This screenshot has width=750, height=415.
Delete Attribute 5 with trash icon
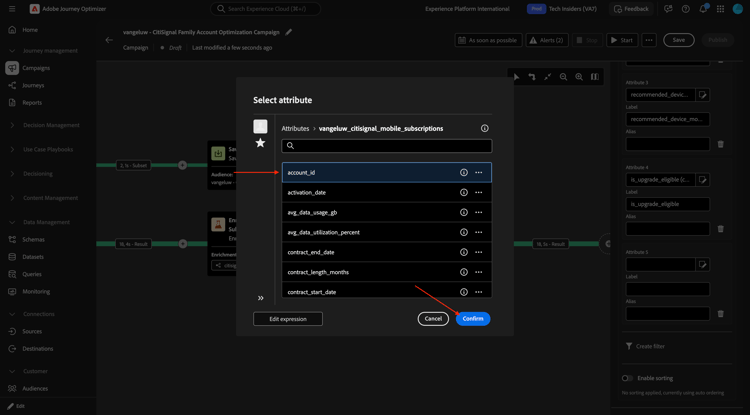(720, 314)
